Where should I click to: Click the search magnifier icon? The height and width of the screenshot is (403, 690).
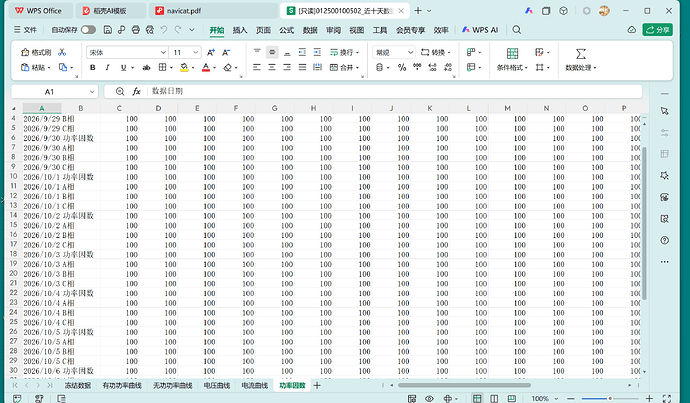point(517,29)
